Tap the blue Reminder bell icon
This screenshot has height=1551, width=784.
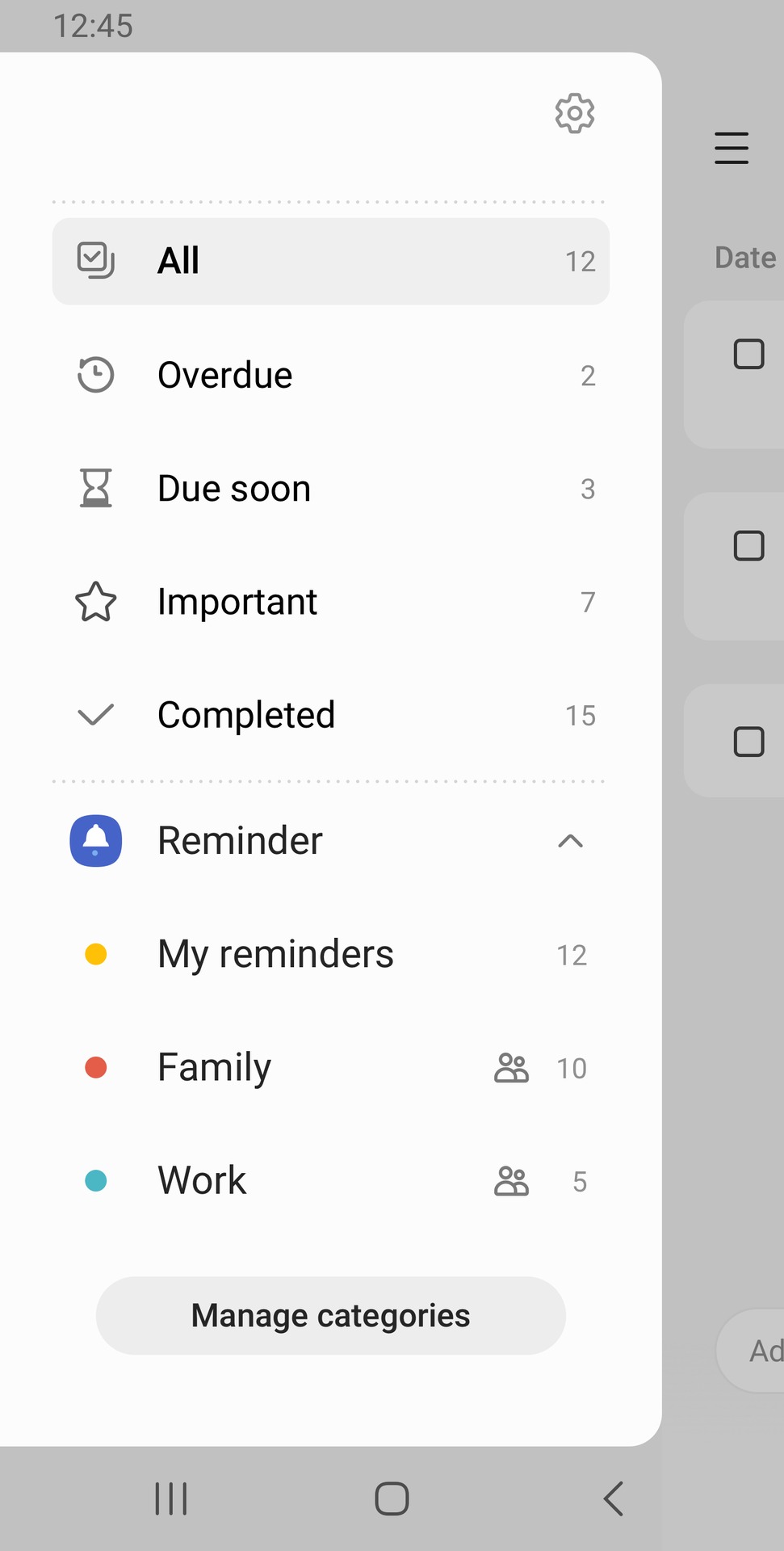tap(96, 841)
